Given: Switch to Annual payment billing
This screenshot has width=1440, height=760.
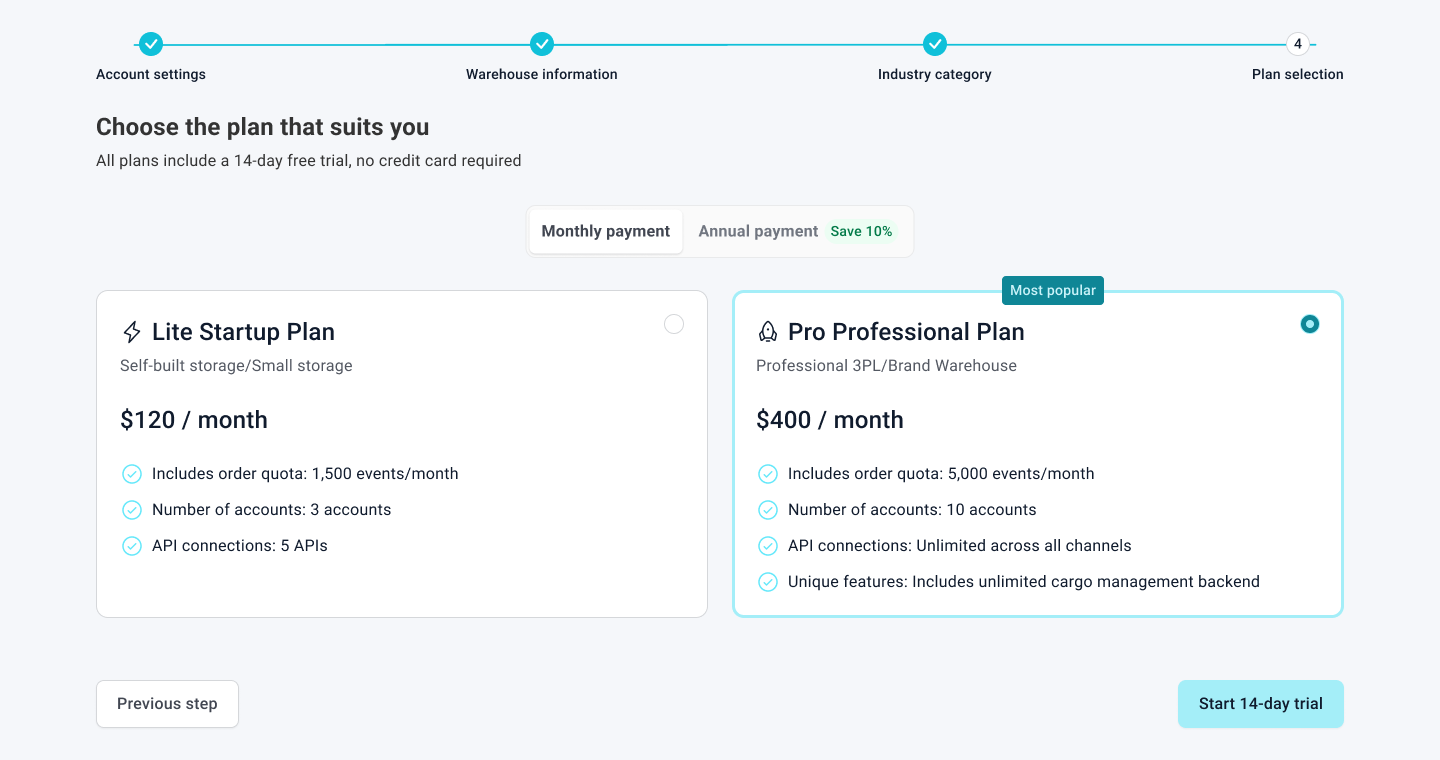Looking at the screenshot, I should click(758, 231).
